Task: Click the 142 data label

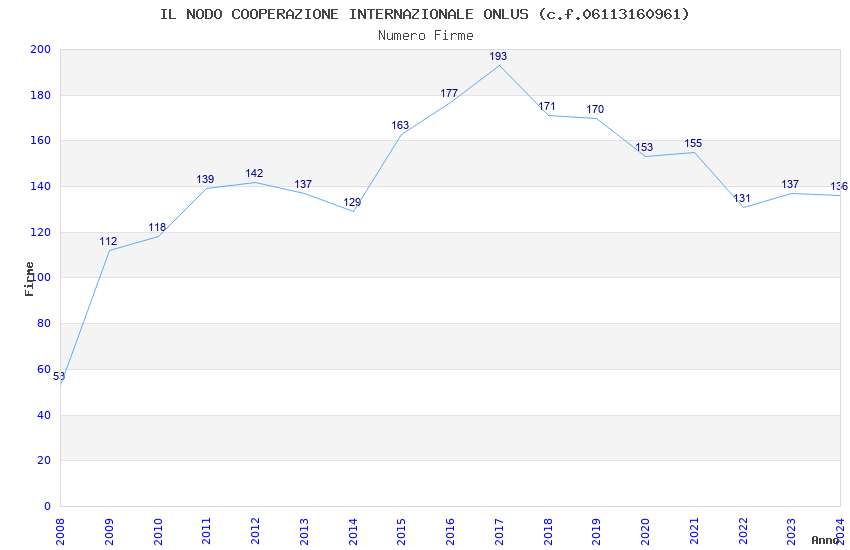Action: 254,174
